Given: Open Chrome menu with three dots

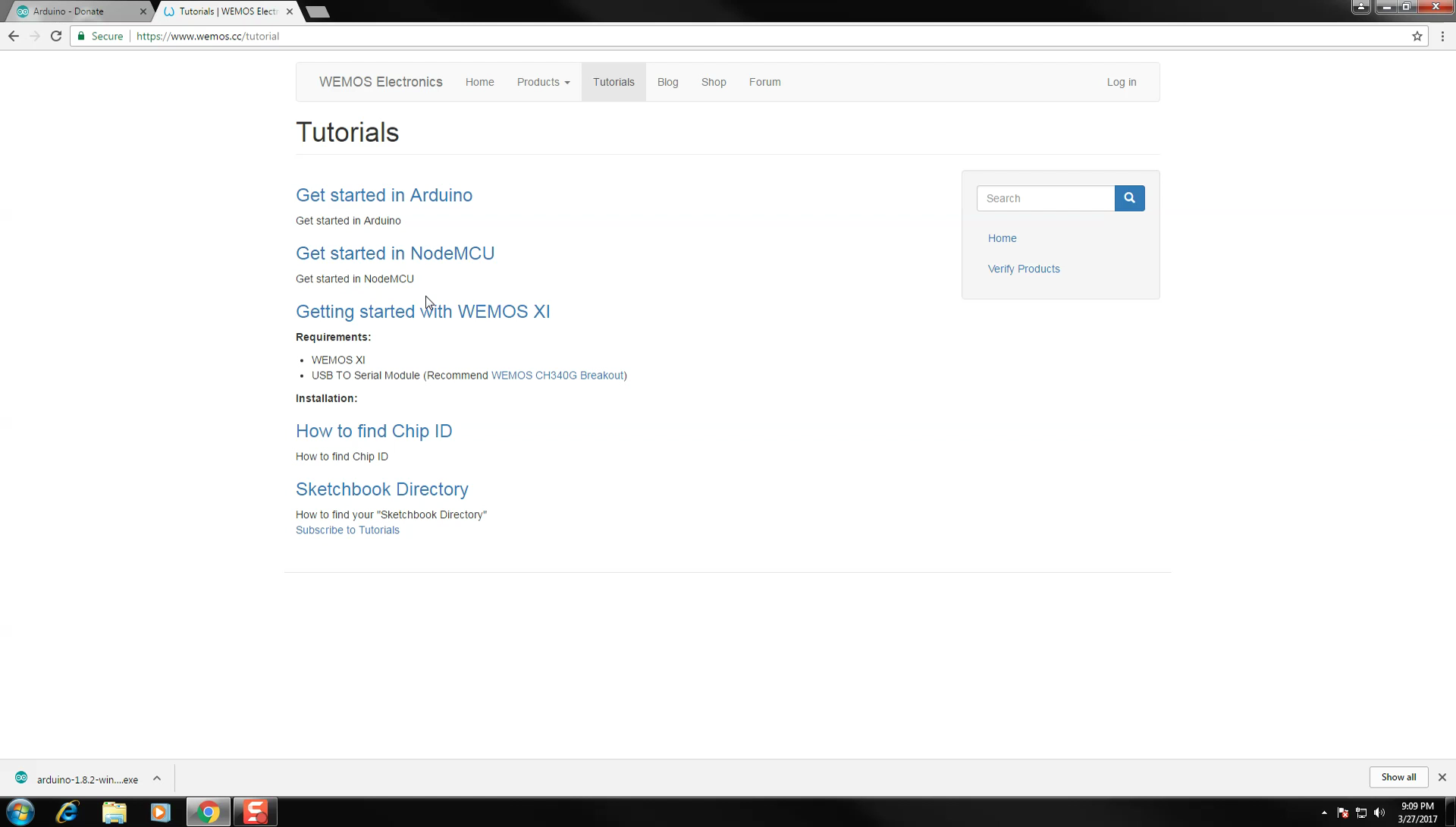Looking at the screenshot, I should tap(1443, 36).
